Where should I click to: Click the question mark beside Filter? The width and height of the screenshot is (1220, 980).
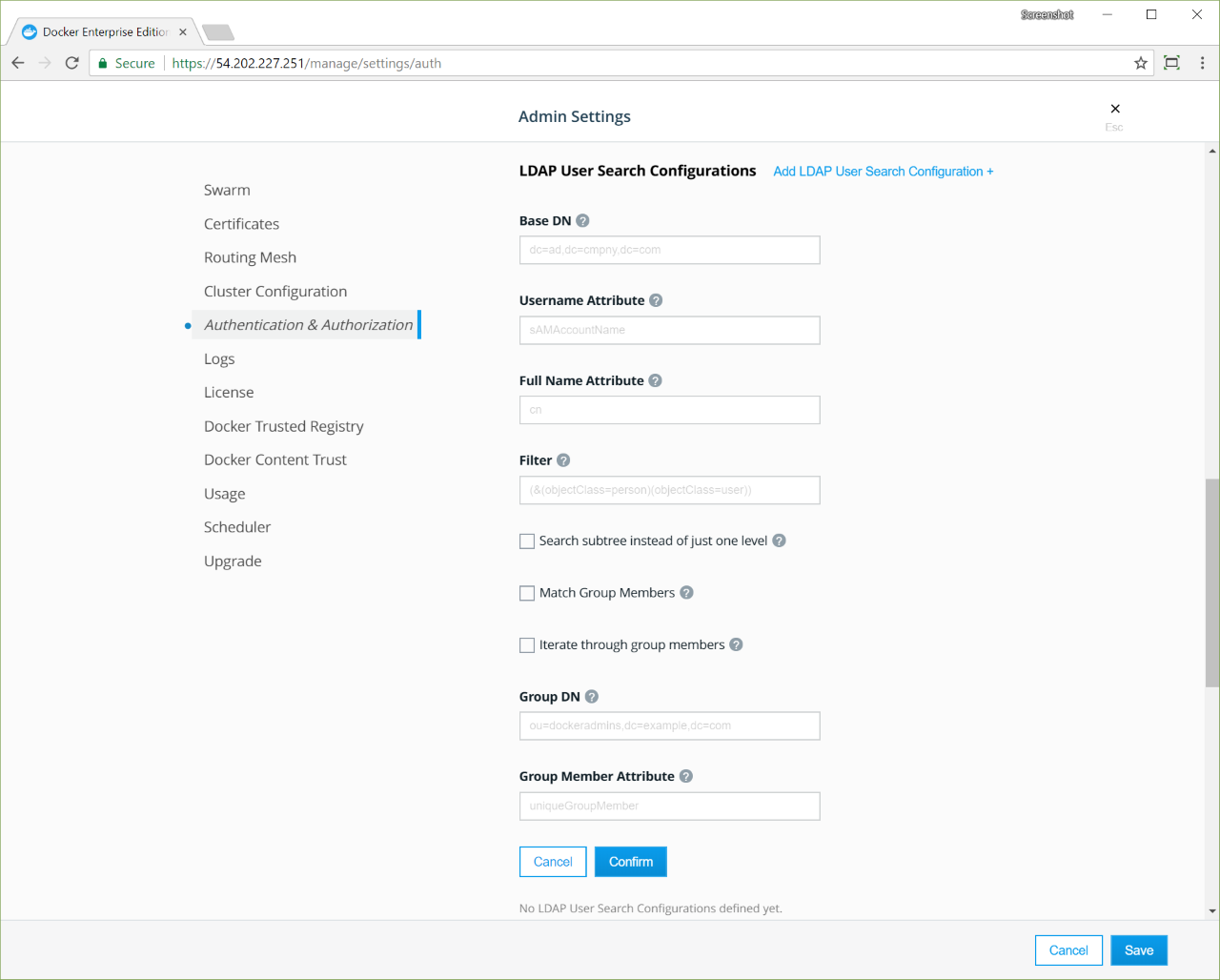point(563,460)
